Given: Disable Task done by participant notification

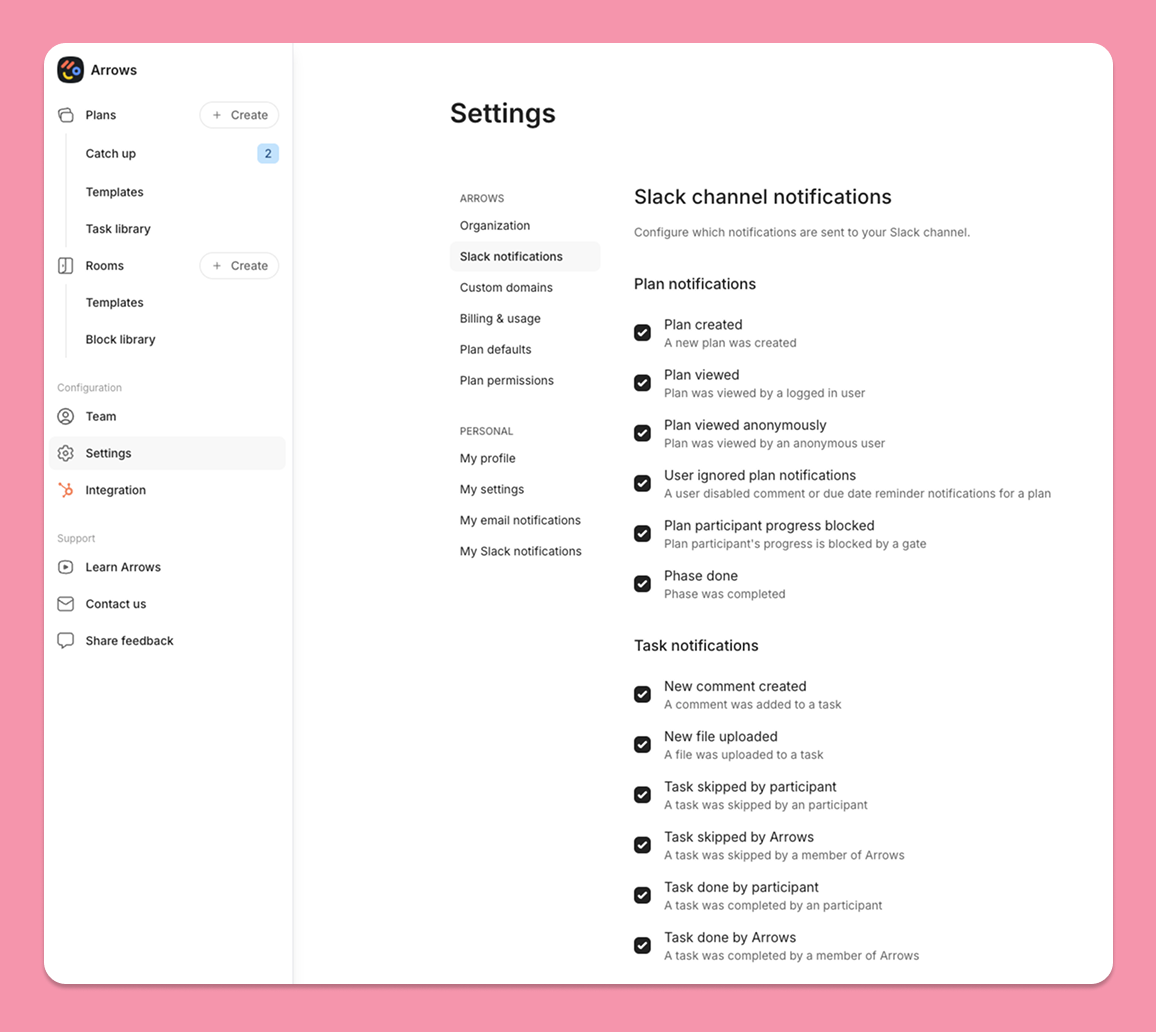Looking at the screenshot, I should 643,895.
